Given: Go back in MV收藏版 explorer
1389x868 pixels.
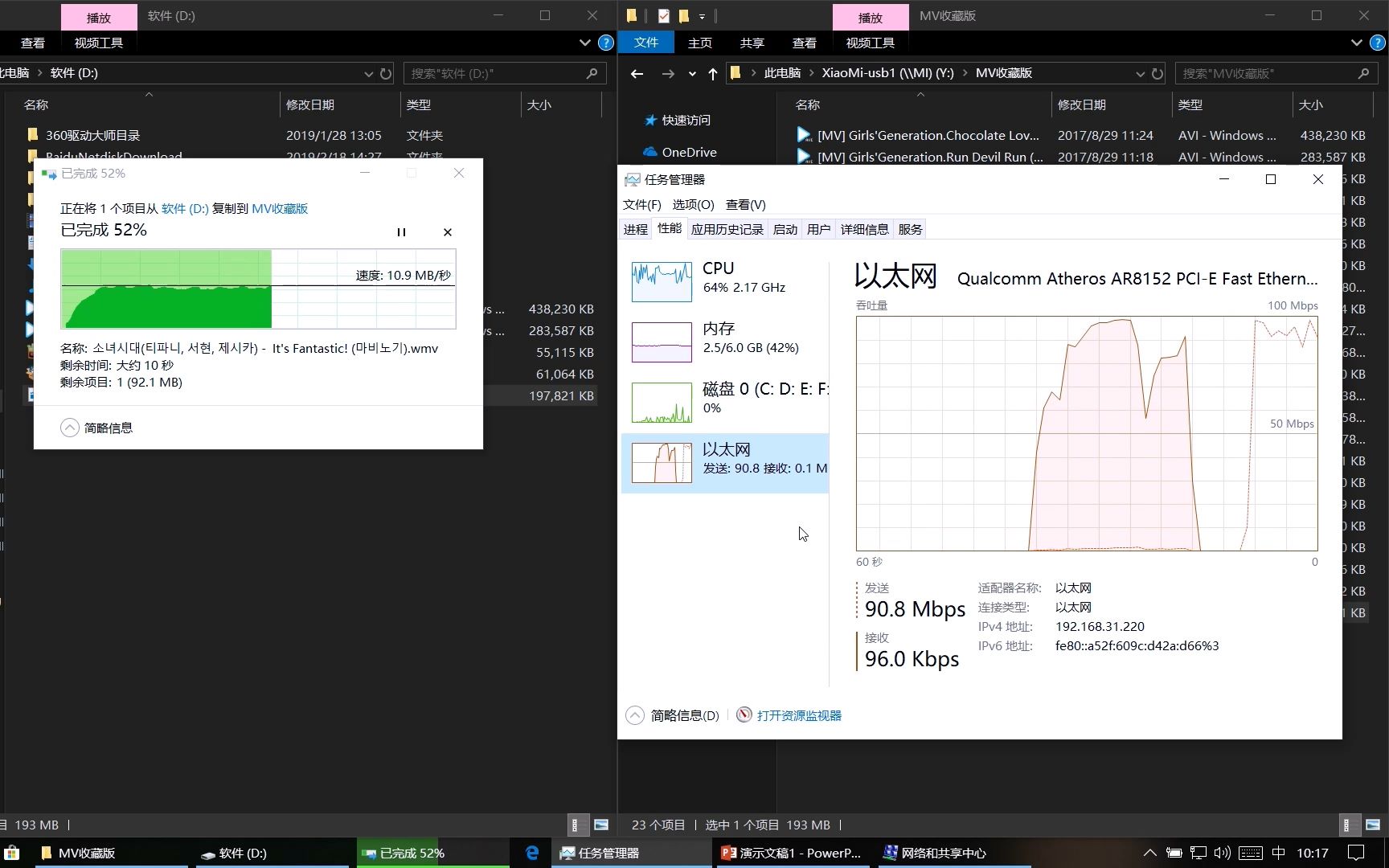Looking at the screenshot, I should point(637,73).
